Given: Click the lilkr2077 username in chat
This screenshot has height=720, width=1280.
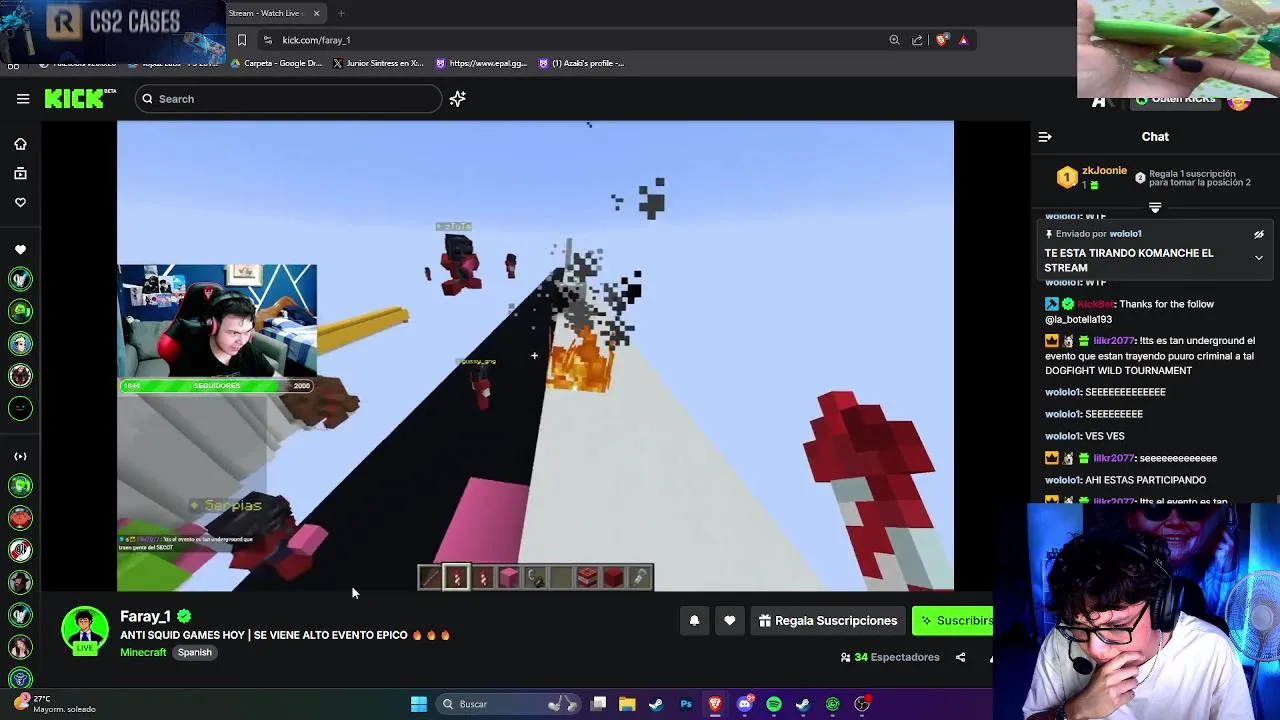Looking at the screenshot, I should (x=1114, y=341).
